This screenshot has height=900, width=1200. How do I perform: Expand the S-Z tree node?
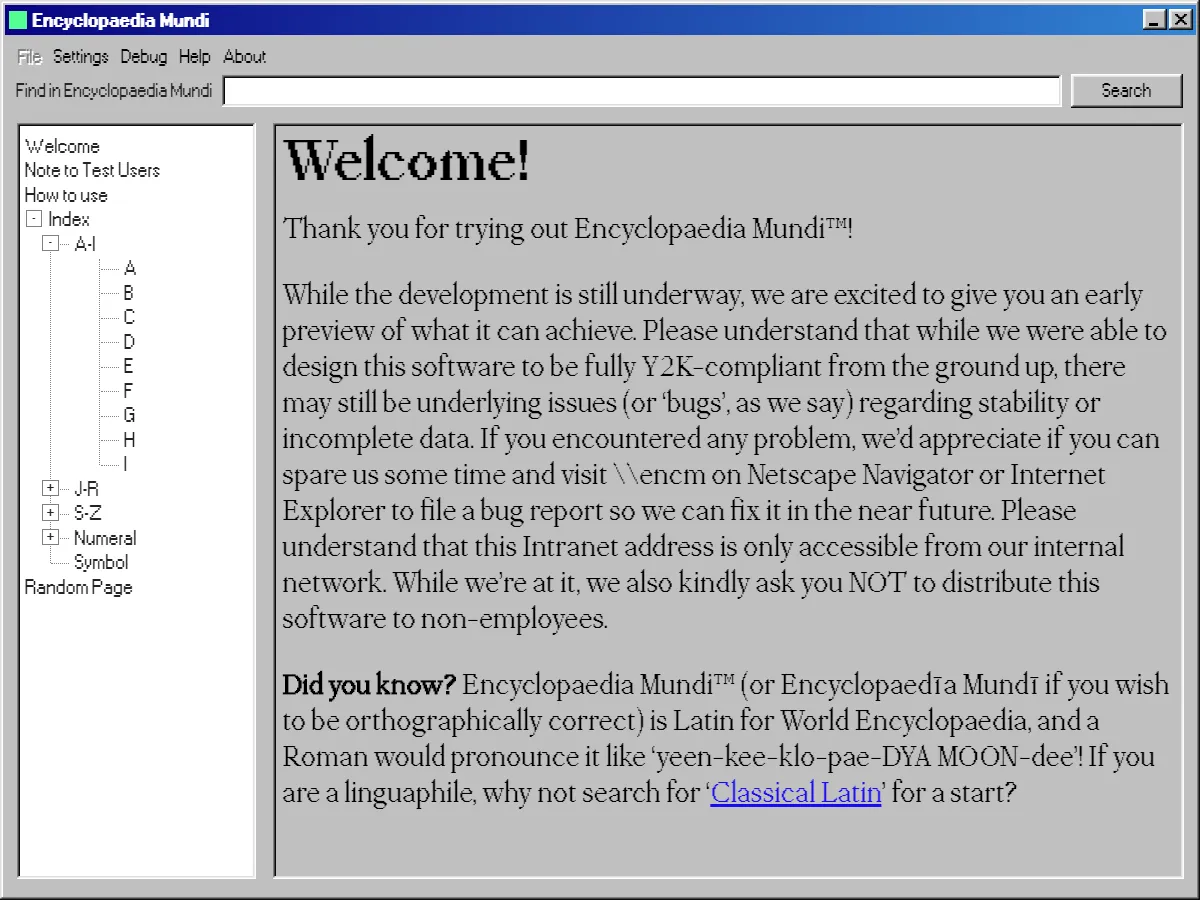(x=50, y=513)
